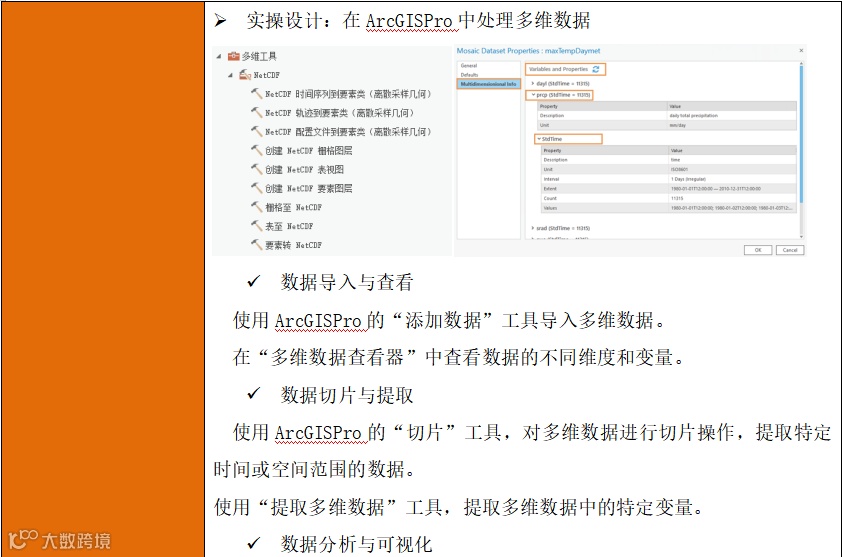Collapse the NetCDF toolset tree node

tap(230, 75)
